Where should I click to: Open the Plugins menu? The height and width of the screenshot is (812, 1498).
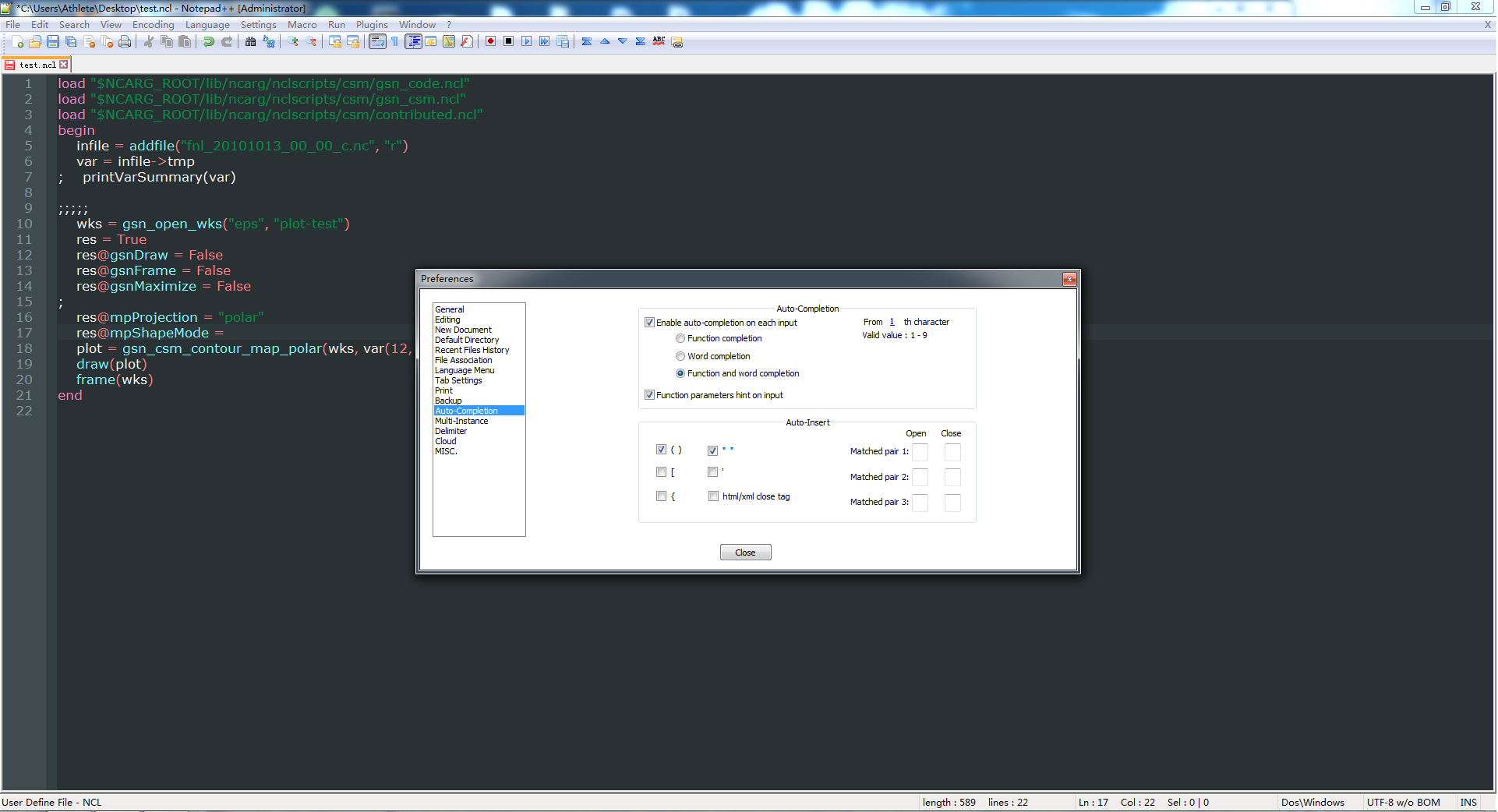372,25
